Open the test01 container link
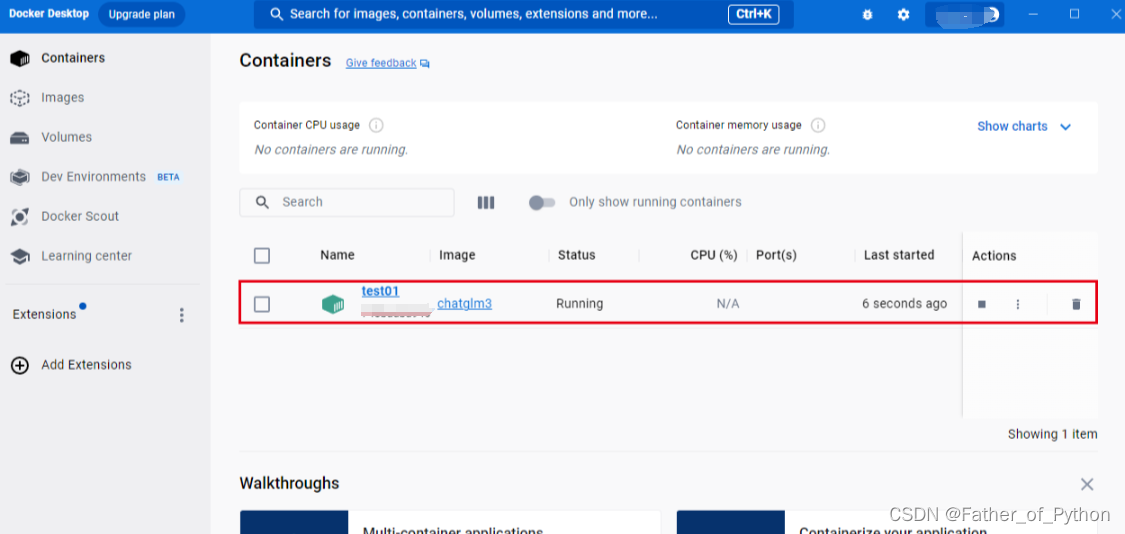1125x534 pixels. pos(380,291)
